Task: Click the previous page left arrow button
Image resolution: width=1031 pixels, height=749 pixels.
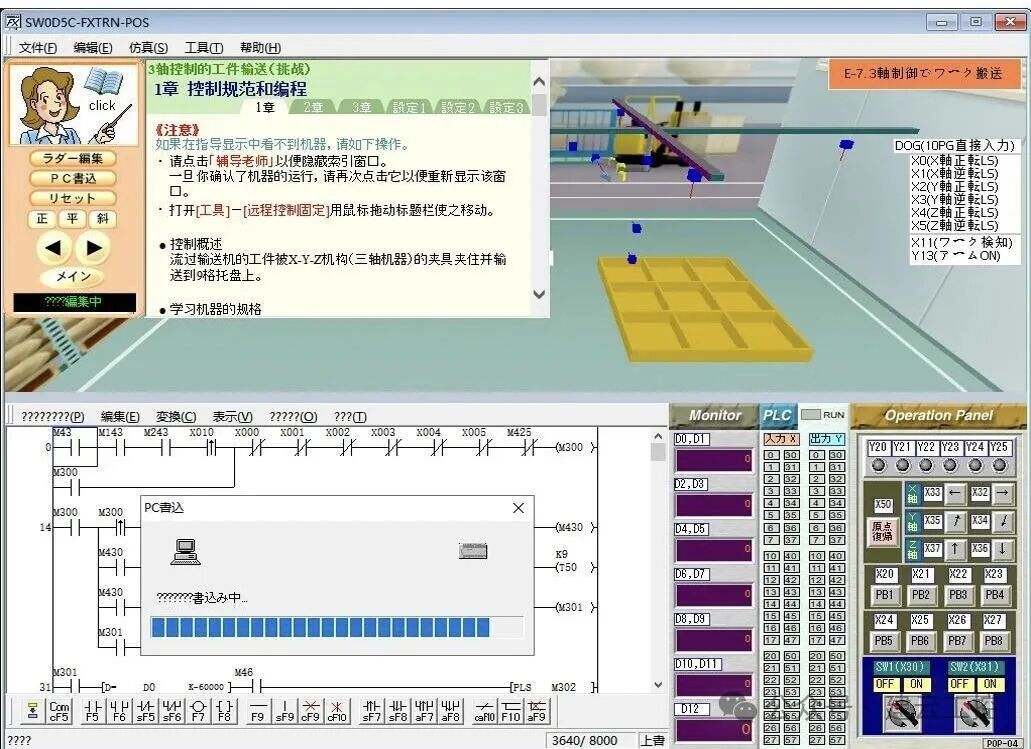Action: coord(53,248)
